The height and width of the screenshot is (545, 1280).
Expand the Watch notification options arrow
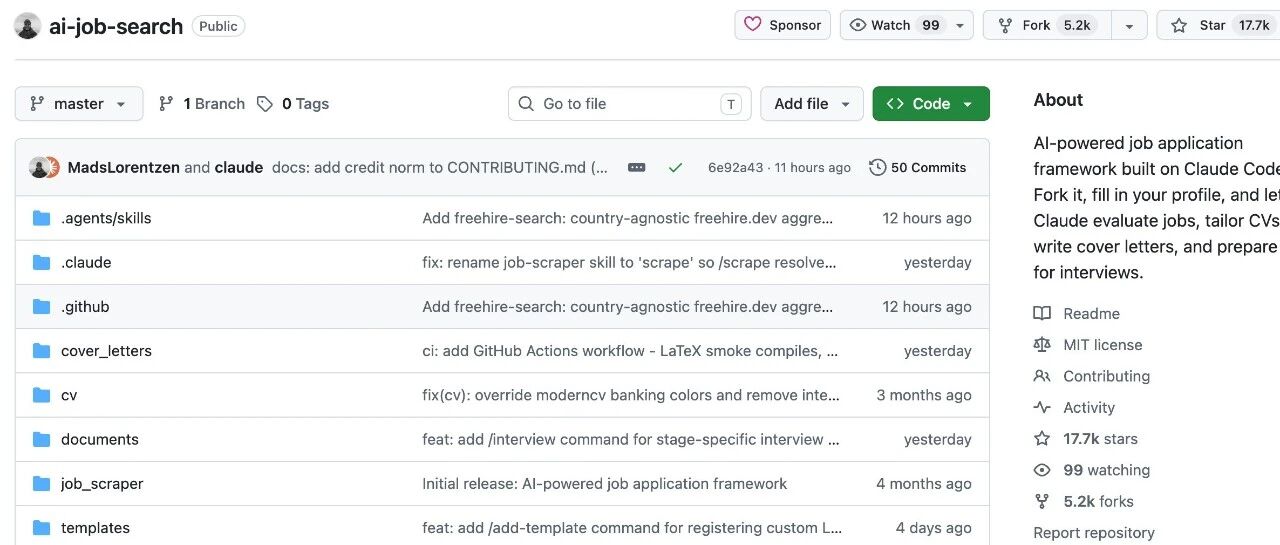(960, 25)
